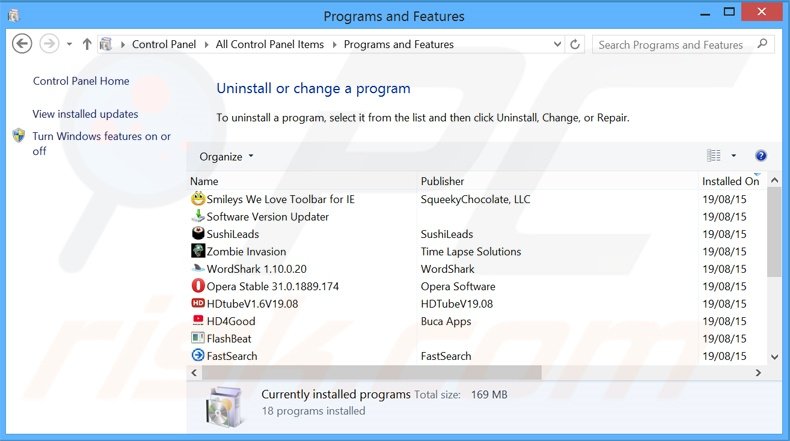The image size is (790, 441).
Task: Expand the view options dropdown arrow
Action: [733, 156]
